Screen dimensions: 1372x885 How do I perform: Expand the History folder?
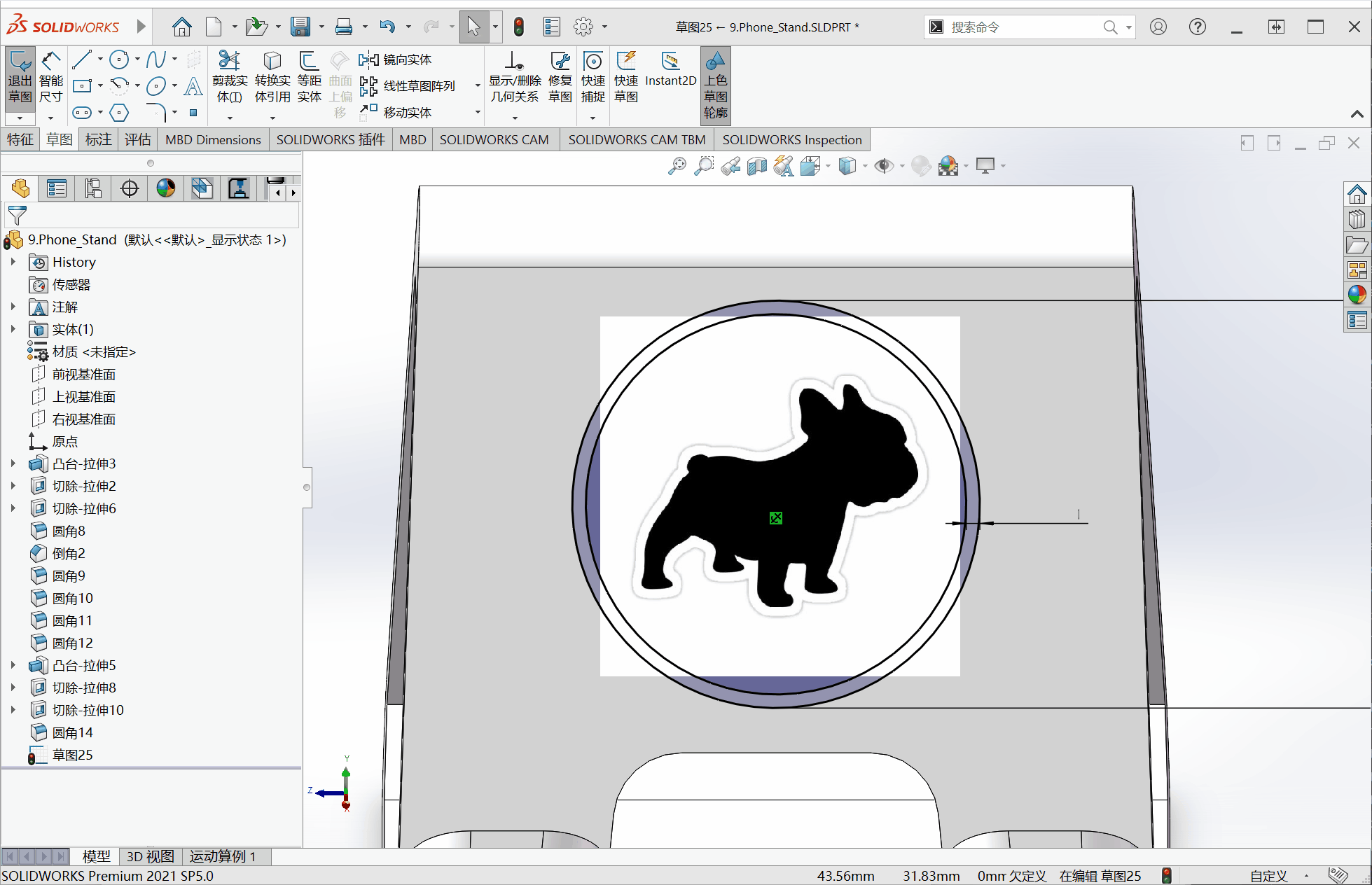(x=13, y=262)
